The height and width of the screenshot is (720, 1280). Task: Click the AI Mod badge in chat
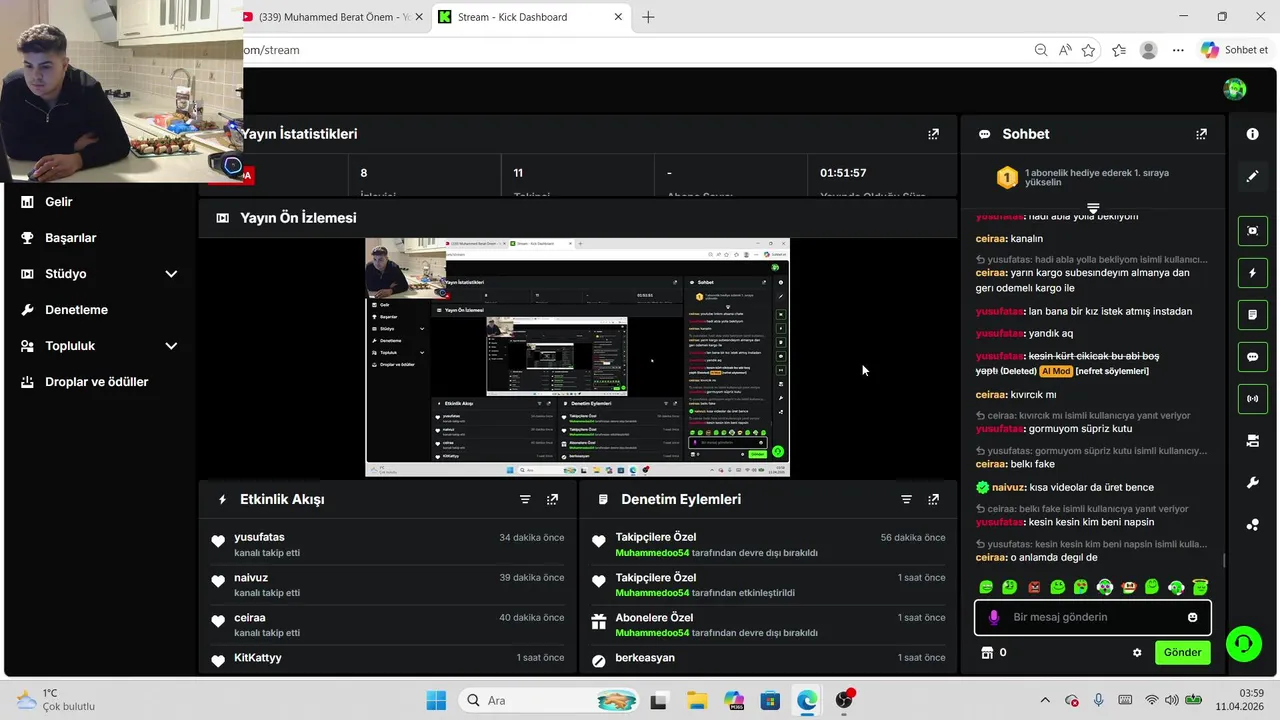(1056, 371)
